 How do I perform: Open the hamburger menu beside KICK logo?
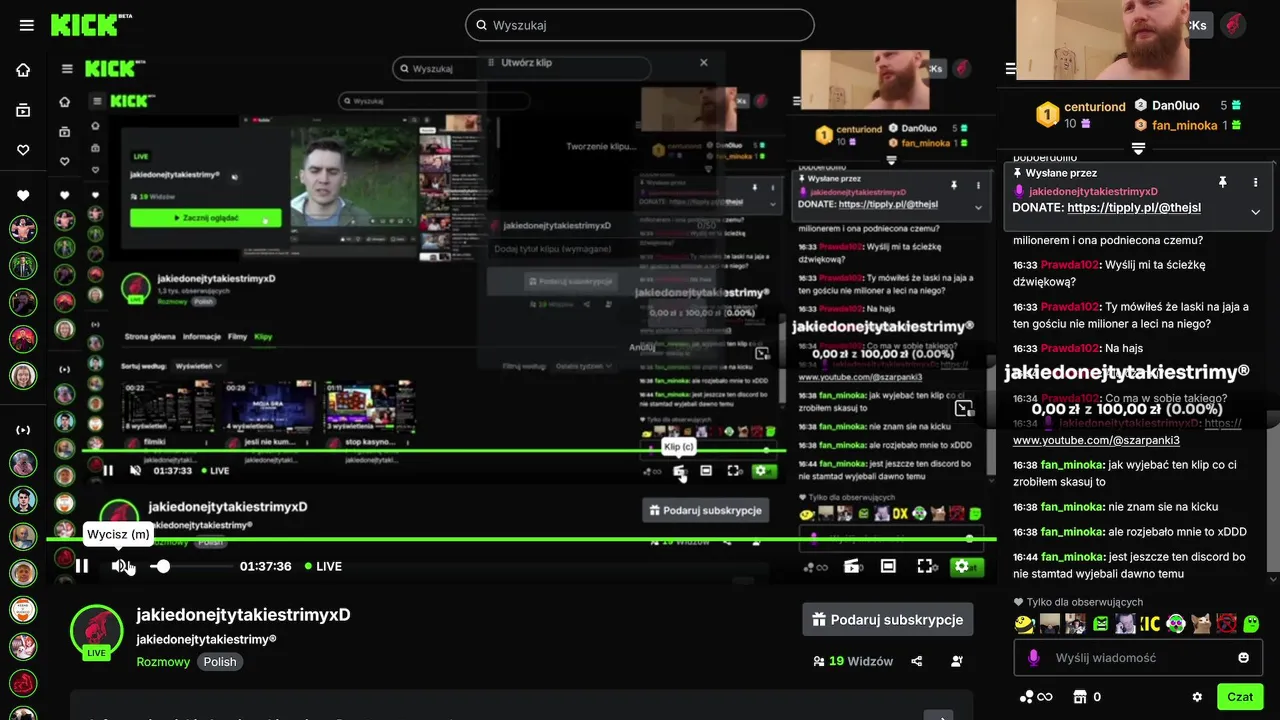click(x=27, y=25)
